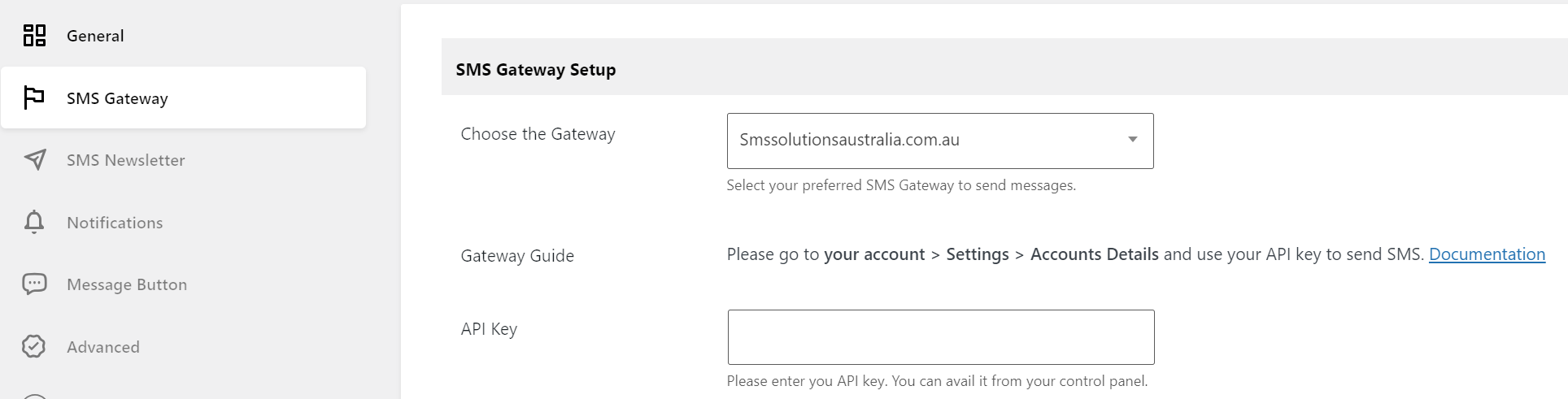Select the Smssolutionsaustralia.com.au gateway combo box
The image size is (1568, 399).
(940, 141)
